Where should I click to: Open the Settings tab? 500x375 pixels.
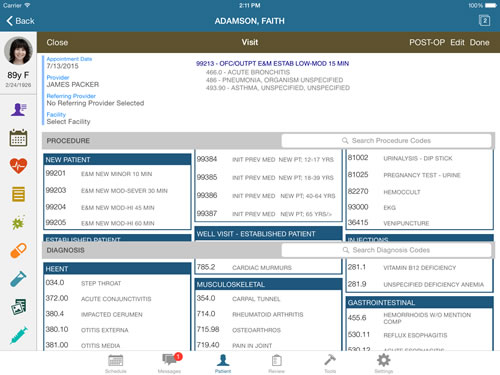384,363
